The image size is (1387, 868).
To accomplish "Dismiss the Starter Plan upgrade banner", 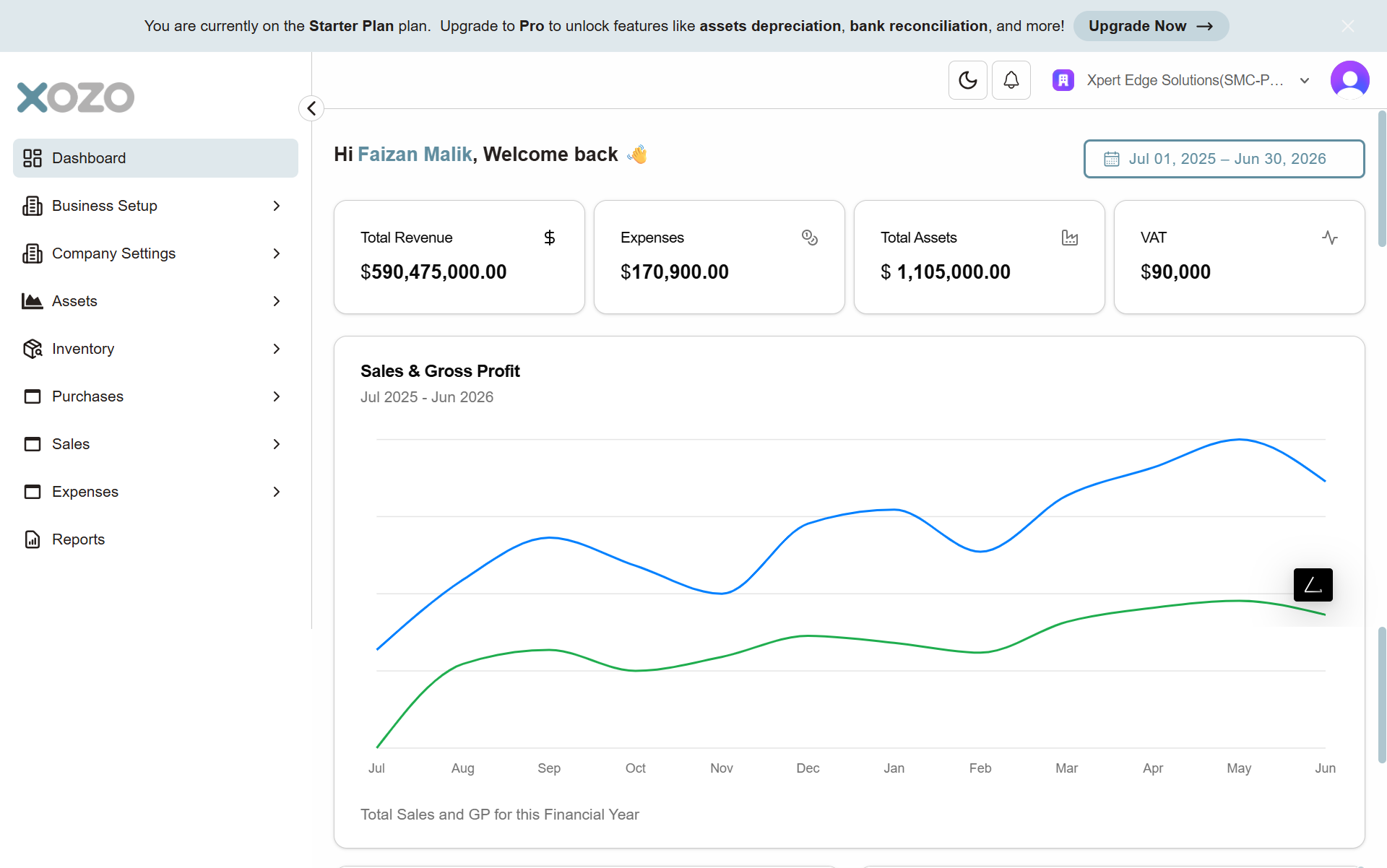I will pos(1347,26).
